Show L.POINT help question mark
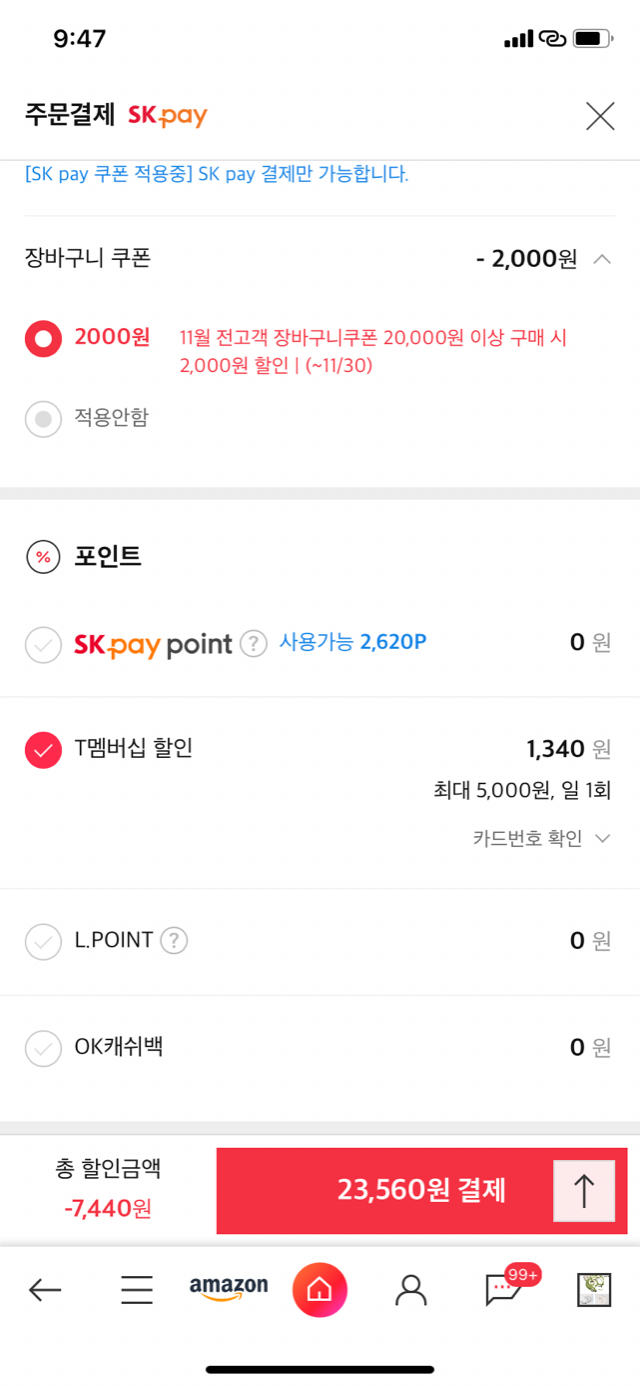The height and width of the screenshot is (1386, 640). [174, 940]
